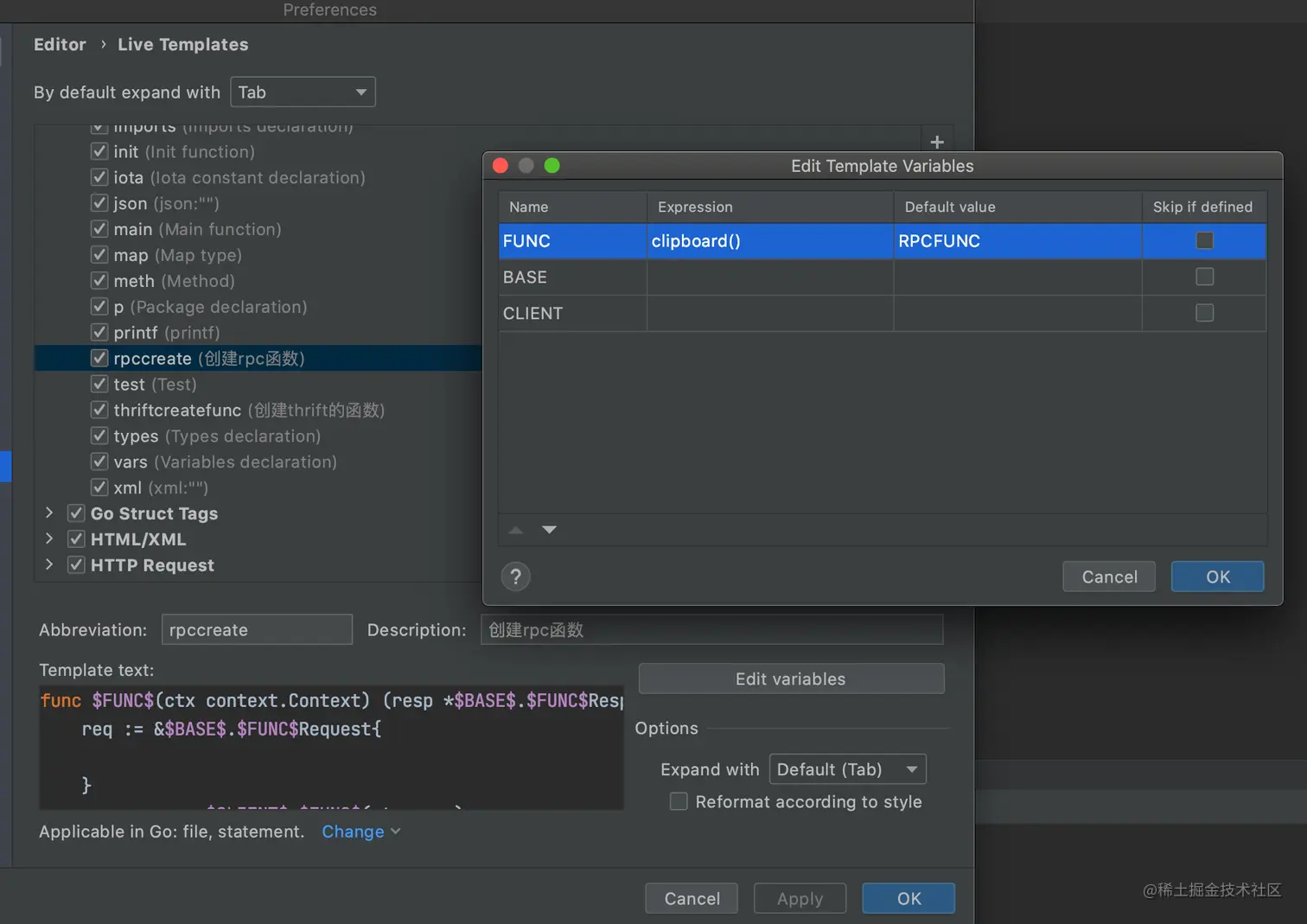Click the clipboard() expression cell
The height and width of the screenshot is (924, 1307).
(x=770, y=241)
